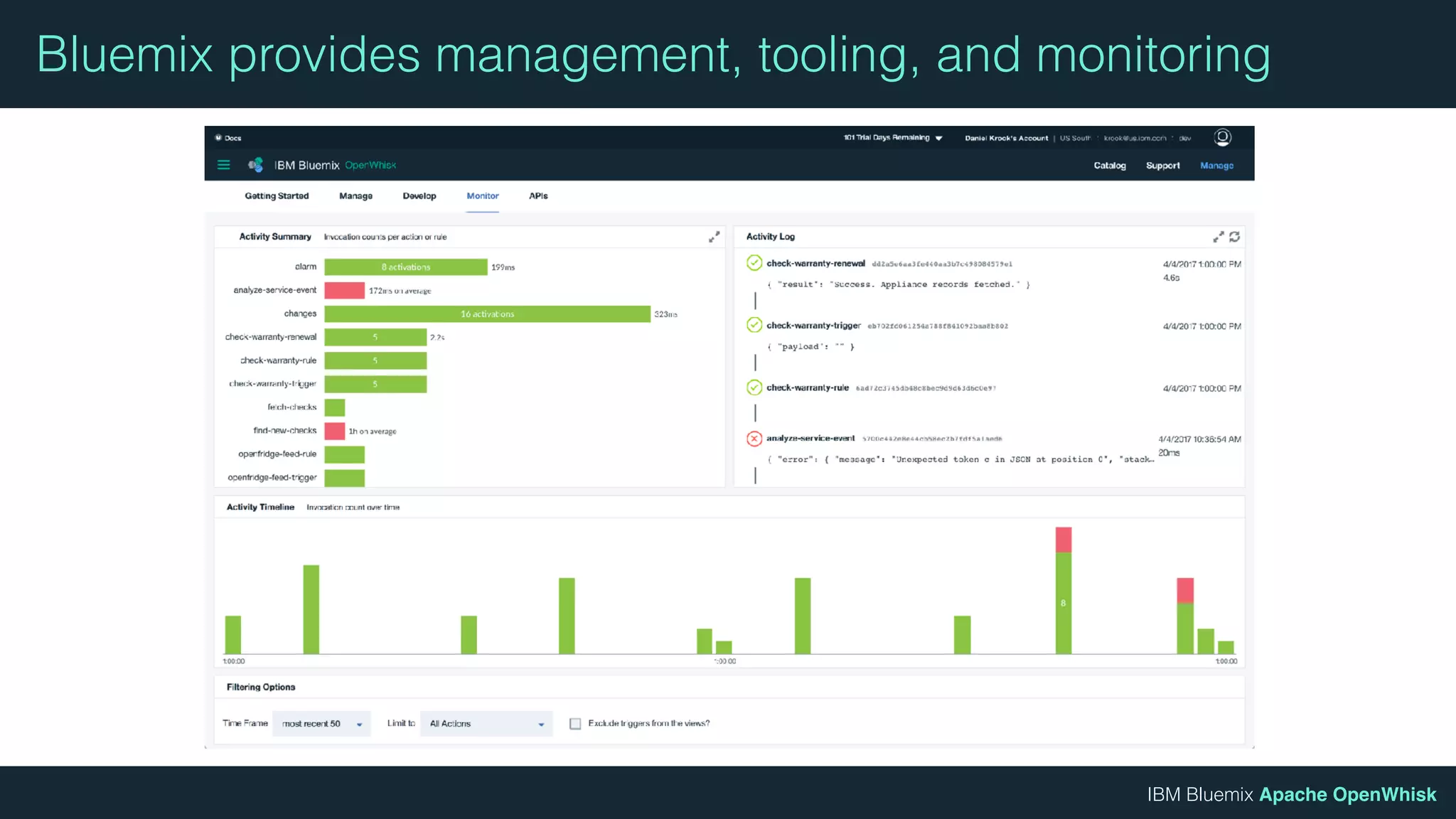Open the user profile avatar icon

point(1222,137)
